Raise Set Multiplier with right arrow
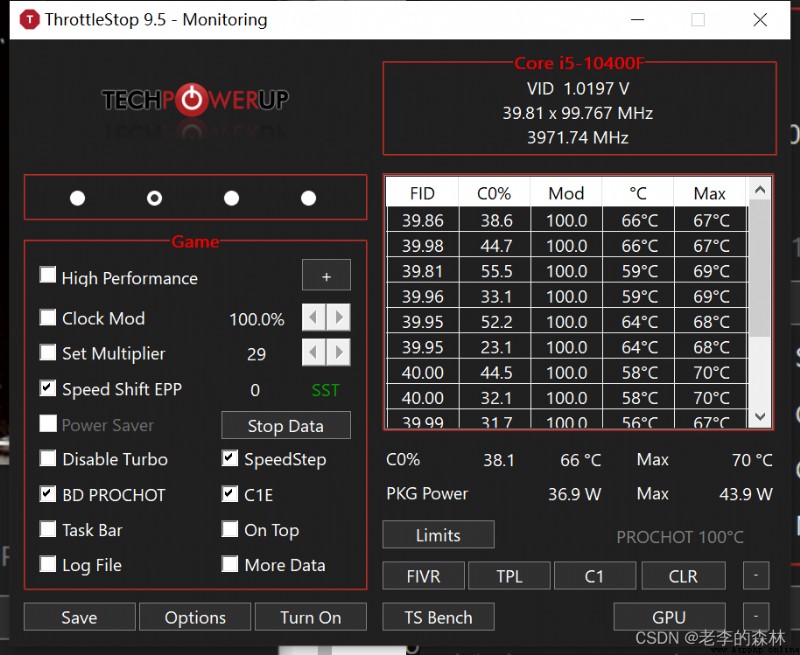 click(x=338, y=352)
